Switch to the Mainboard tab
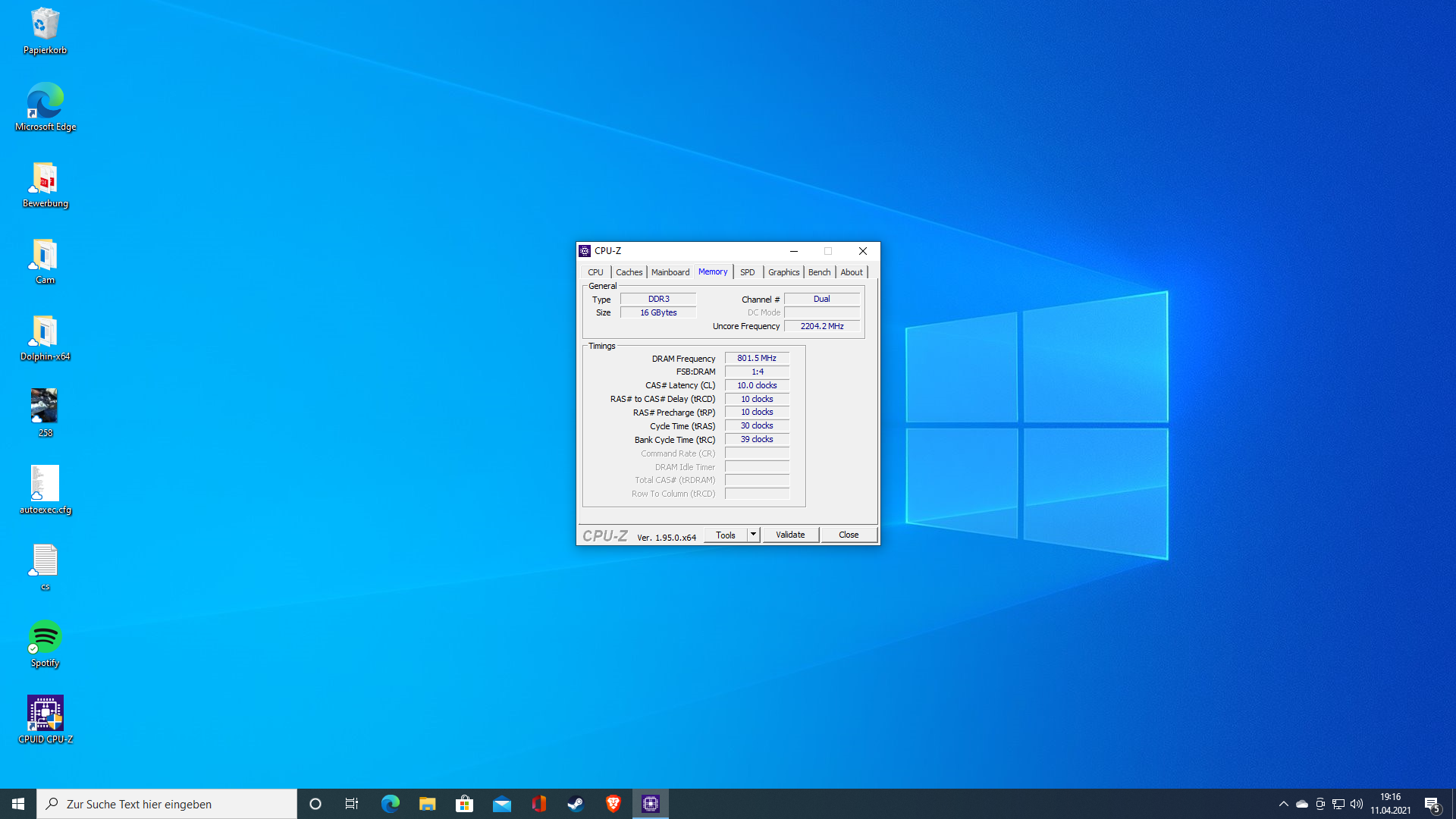The width and height of the screenshot is (1456, 819). (670, 272)
